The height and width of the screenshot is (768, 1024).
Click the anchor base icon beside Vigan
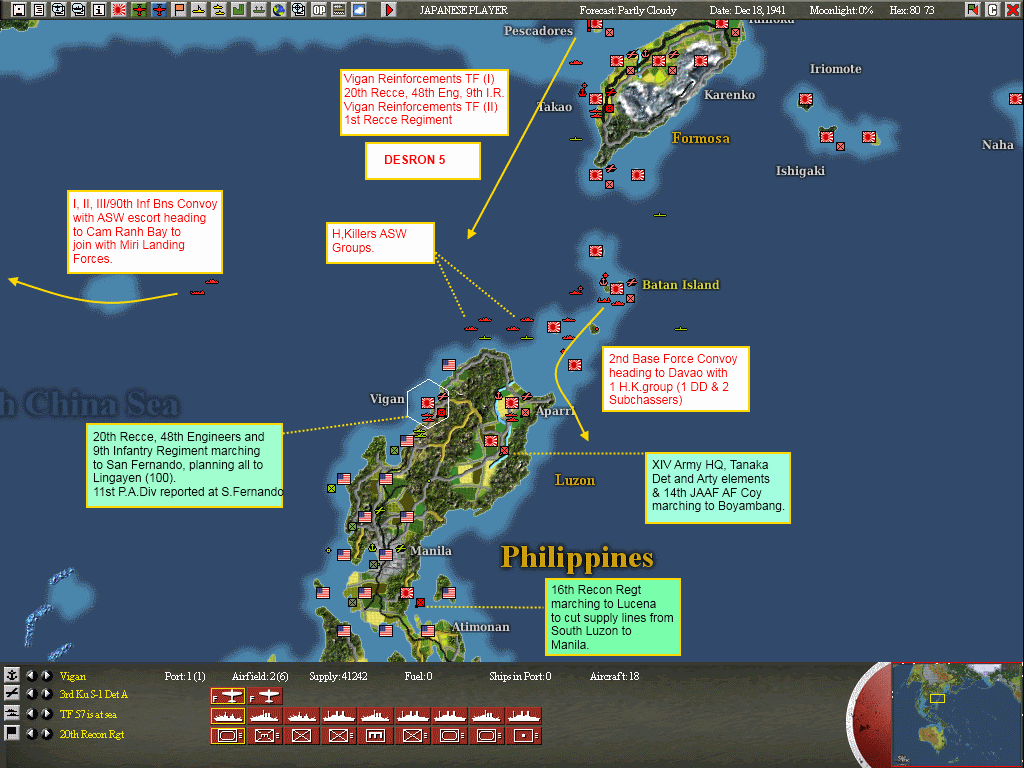[12, 675]
